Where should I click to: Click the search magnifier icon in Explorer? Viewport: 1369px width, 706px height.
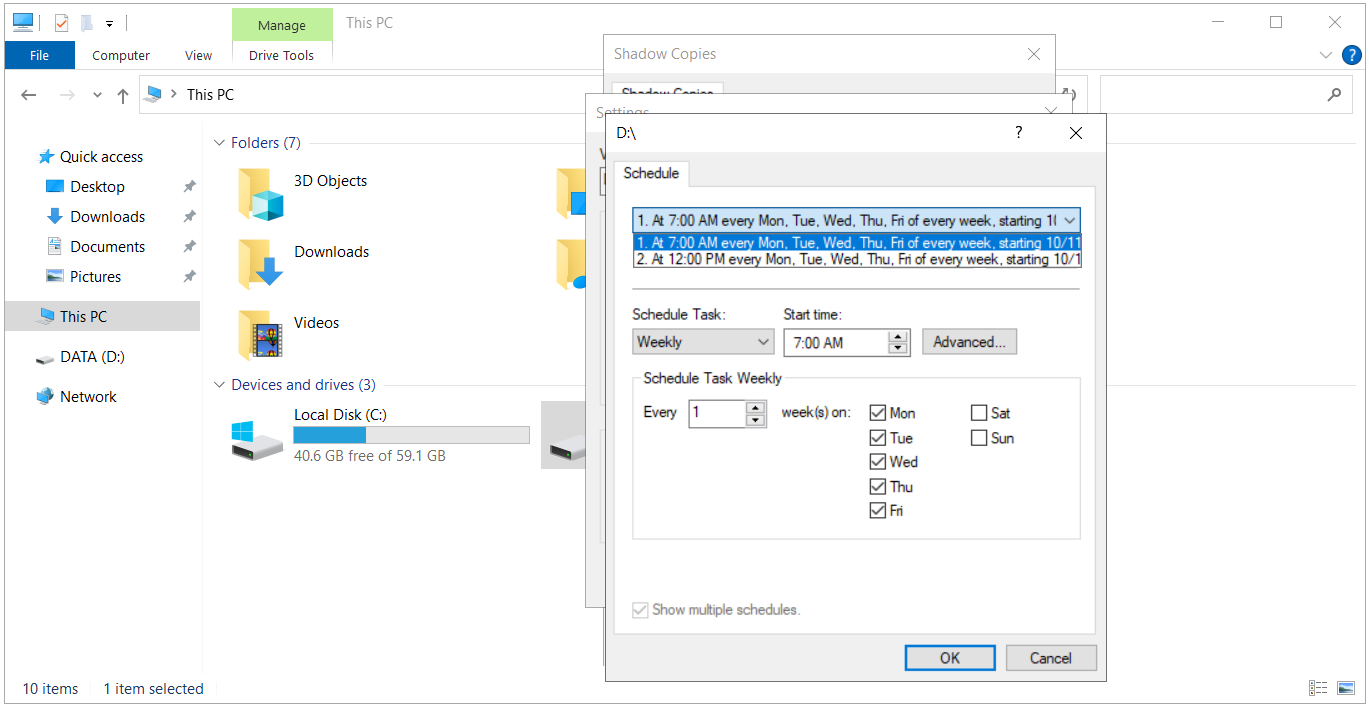[1334, 95]
